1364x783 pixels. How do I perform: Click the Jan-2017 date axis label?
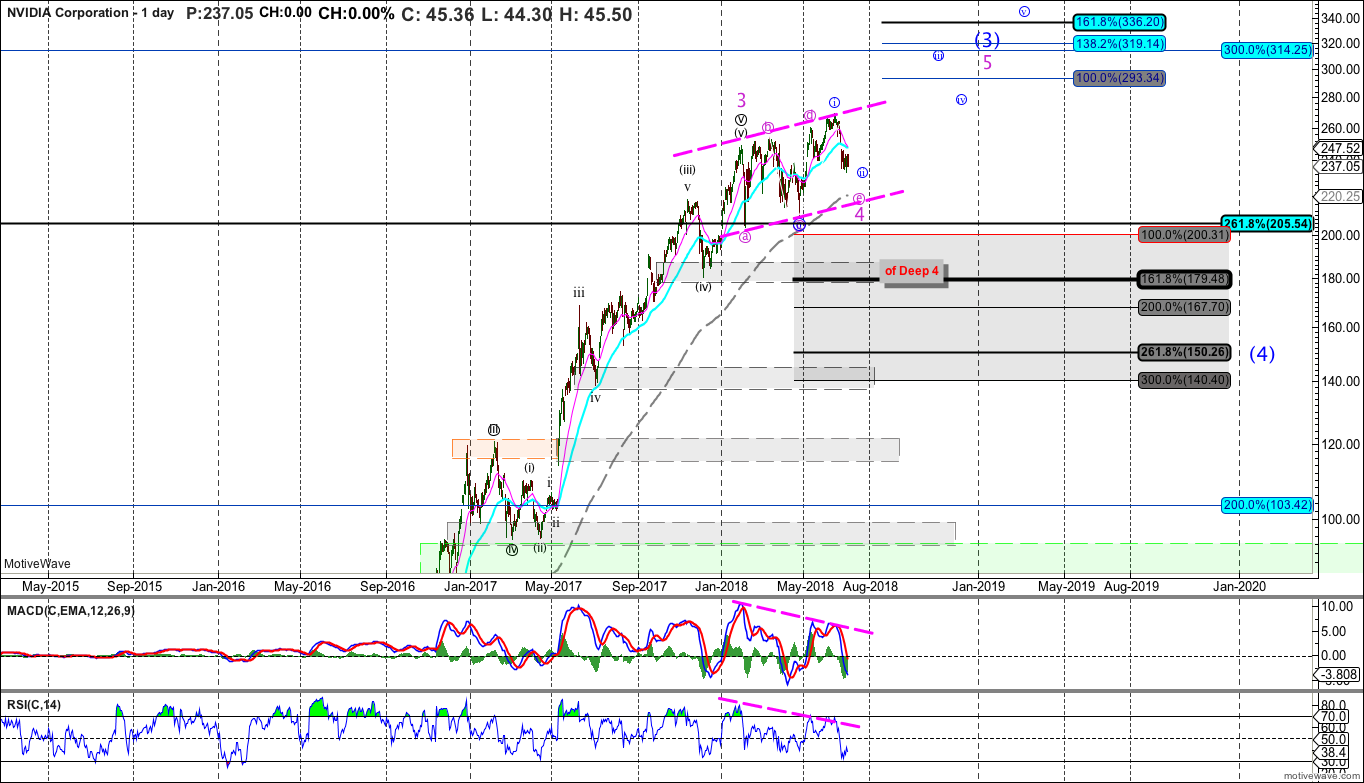tap(471, 587)
